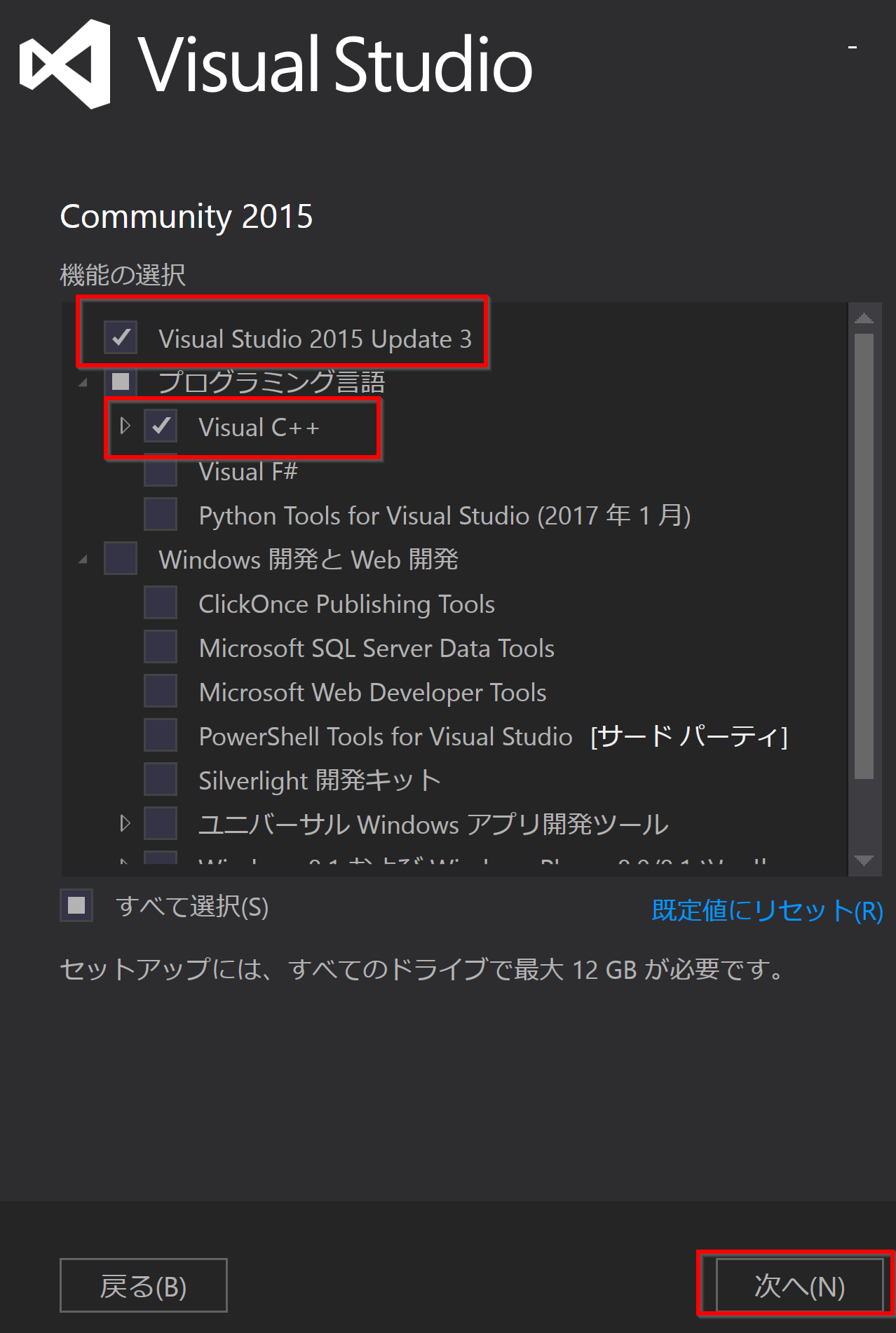Toggle the プログラミング言語 checkbox

[x=121, y=381]
